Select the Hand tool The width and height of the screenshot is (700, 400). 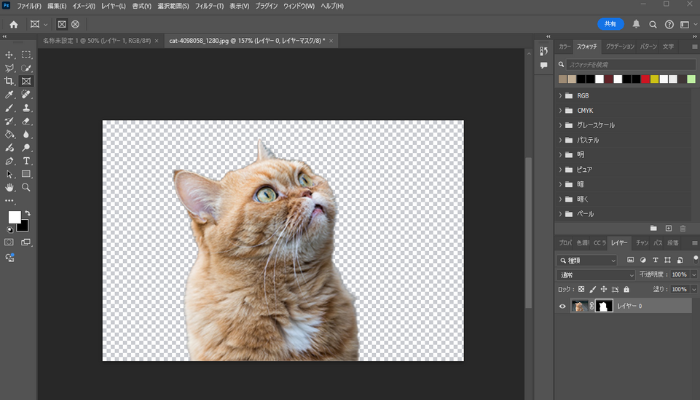(x=9, y=187)
